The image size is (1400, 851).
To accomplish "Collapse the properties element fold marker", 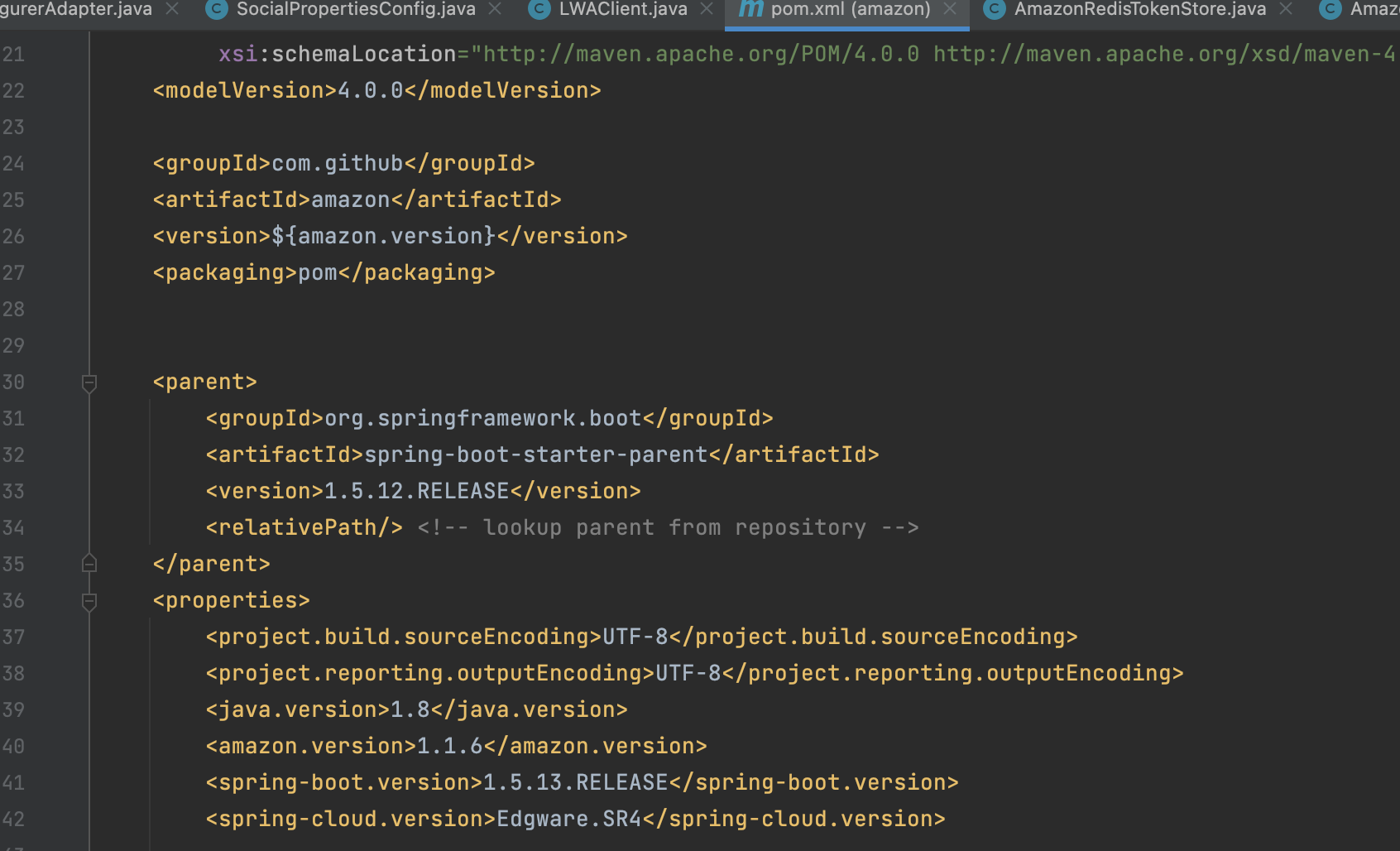I will [x=89, y=601].
